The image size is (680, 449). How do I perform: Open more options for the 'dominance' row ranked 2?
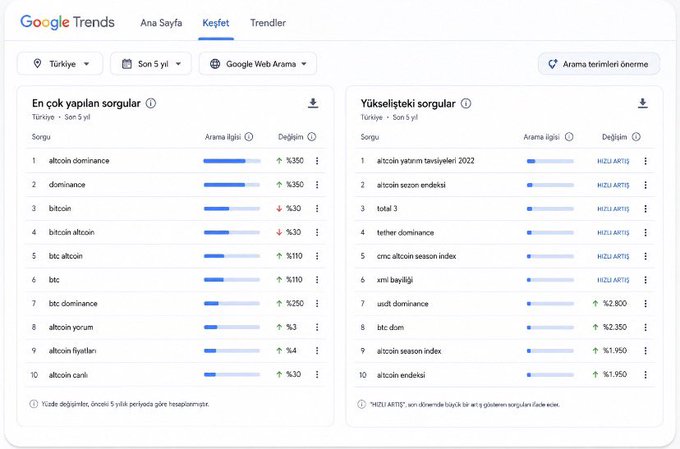pyautogui.click(x=317, y=185)
